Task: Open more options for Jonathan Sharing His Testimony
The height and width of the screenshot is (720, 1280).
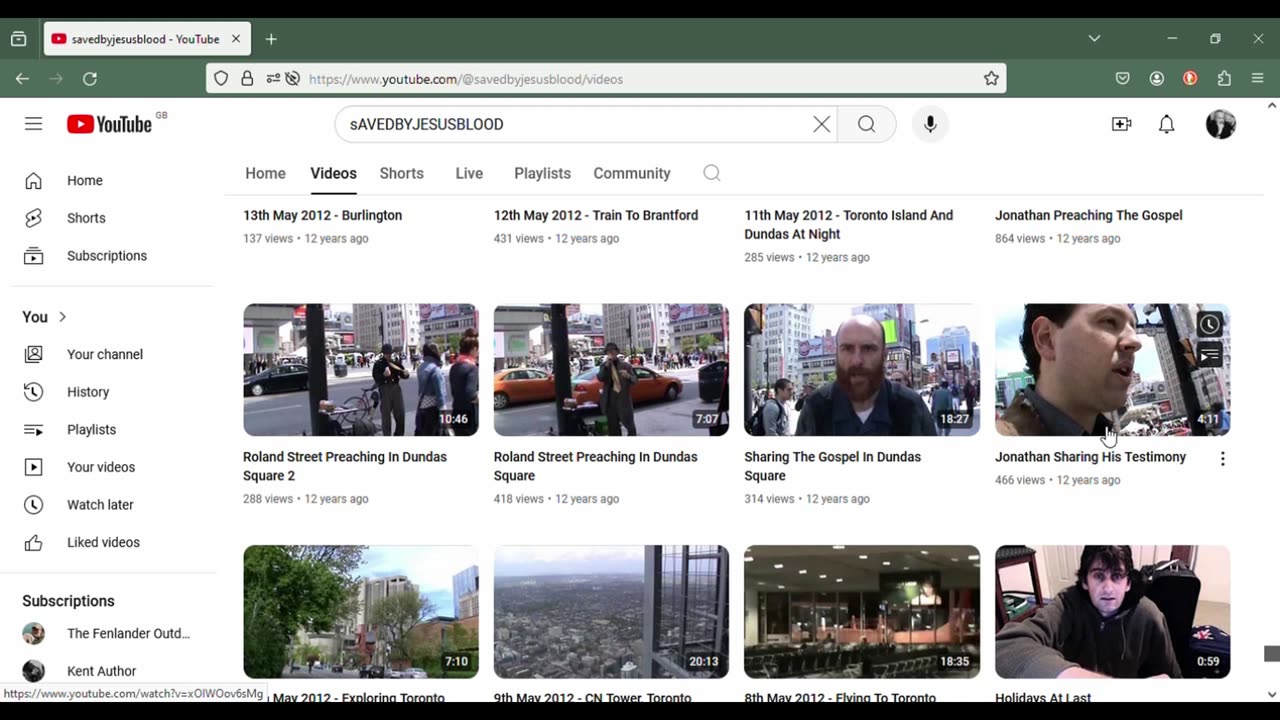Action: click(x=1222, y=458)
